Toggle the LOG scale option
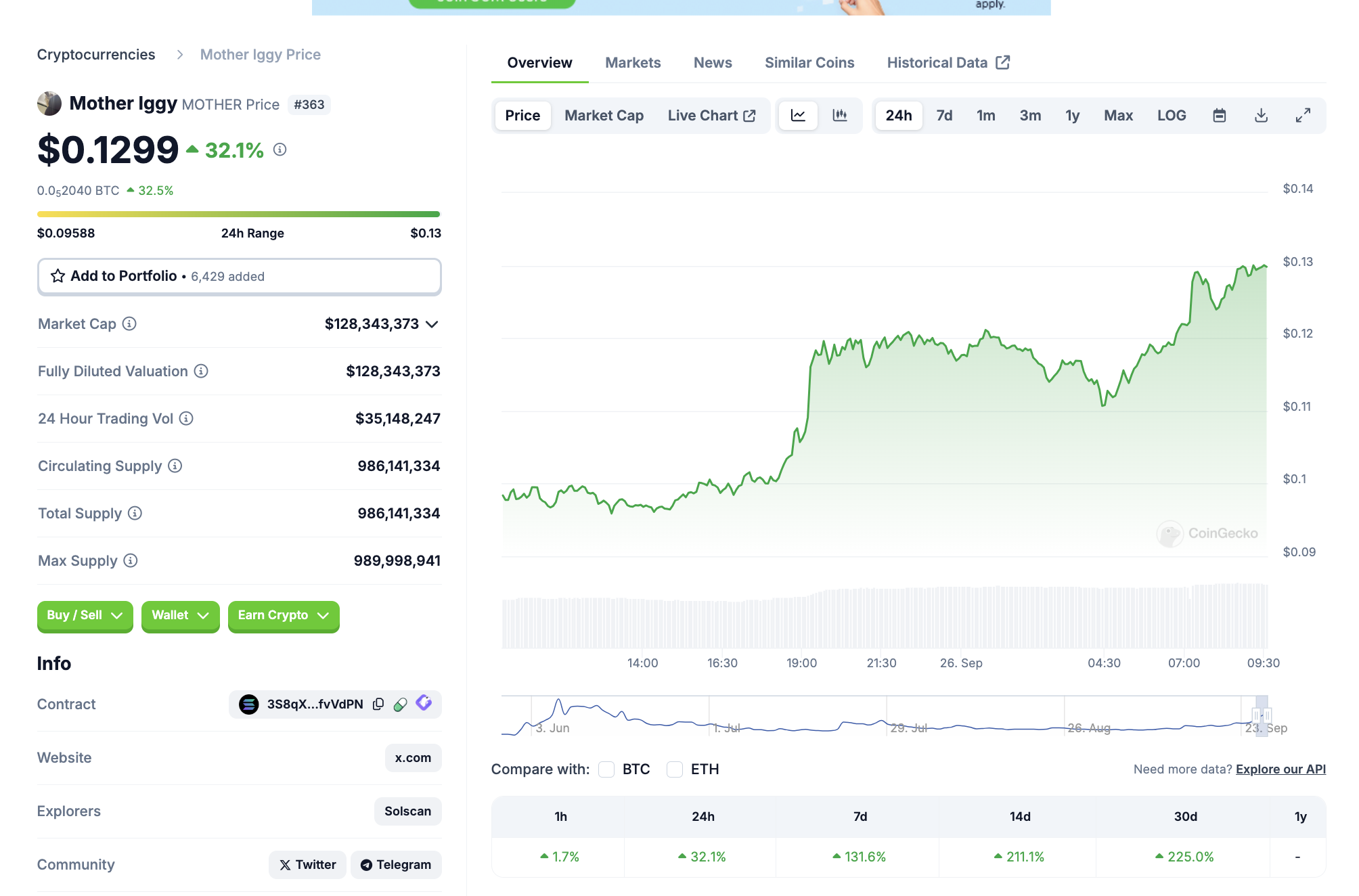Image resolution: width=1359 pixels, height=896 pixels. 1171,116
